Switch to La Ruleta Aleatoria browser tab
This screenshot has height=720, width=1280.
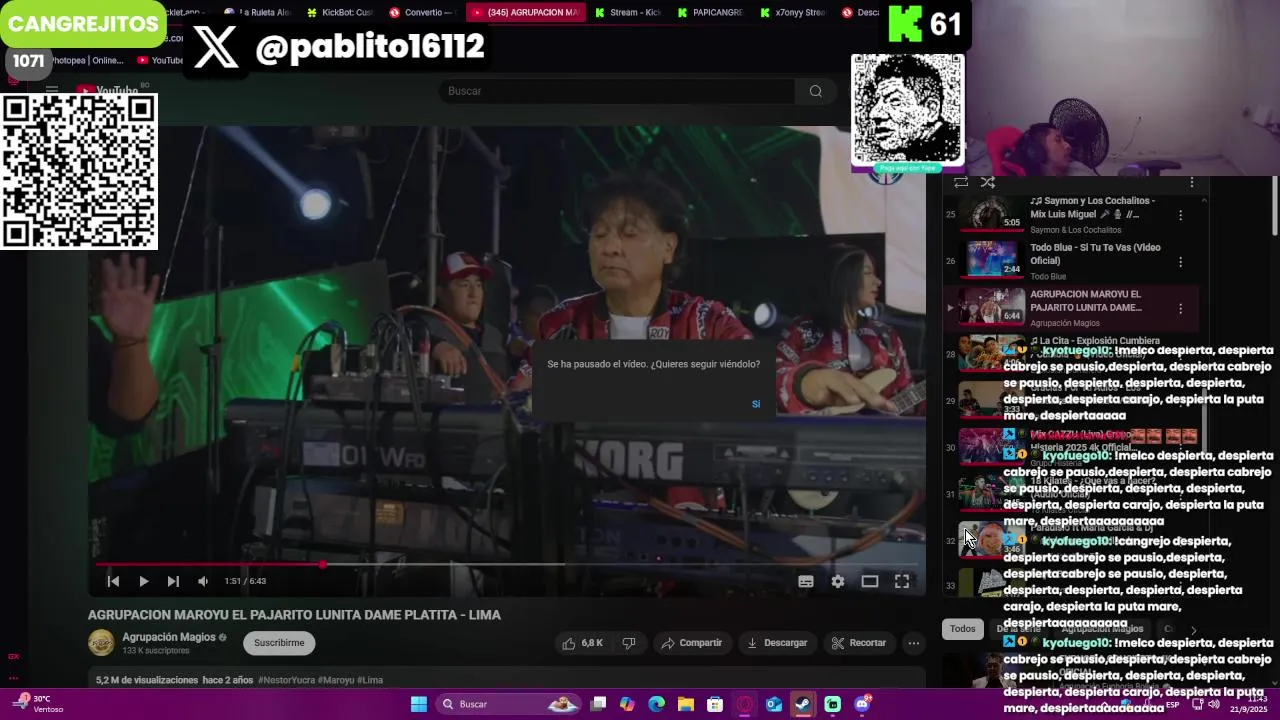[x=258, y=12]
